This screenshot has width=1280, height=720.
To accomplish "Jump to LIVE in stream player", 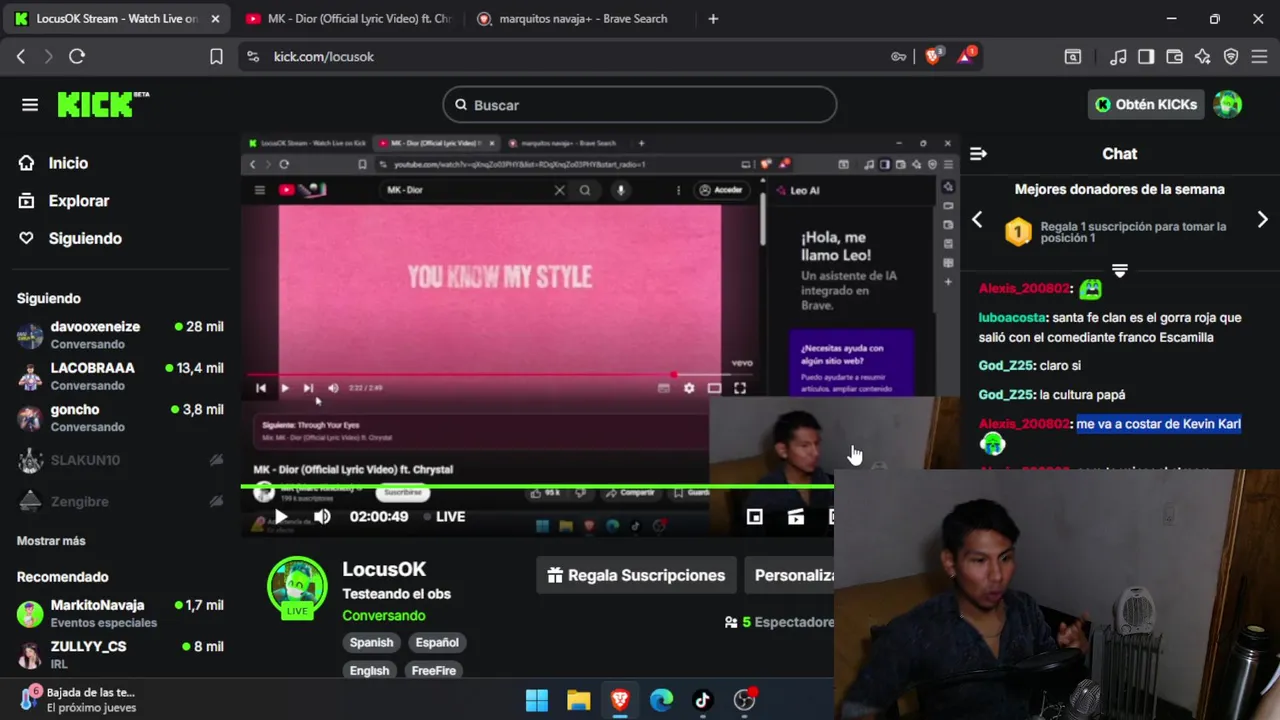I will pos(444,517).
